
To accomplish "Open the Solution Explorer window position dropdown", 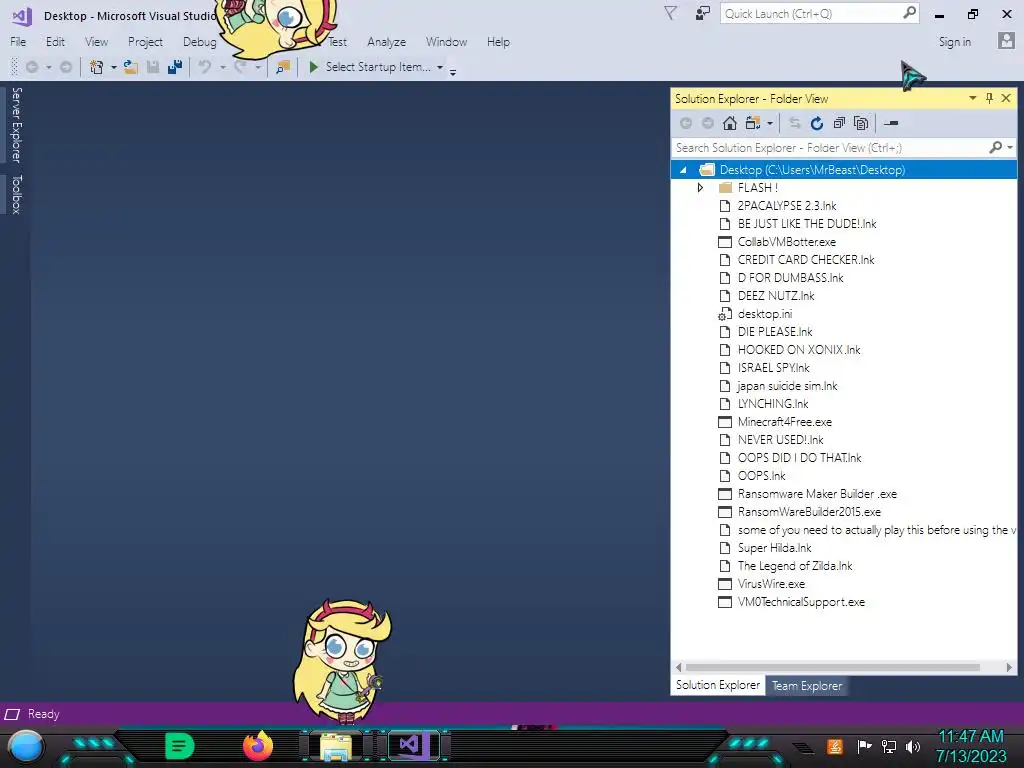I will point(972,98).
